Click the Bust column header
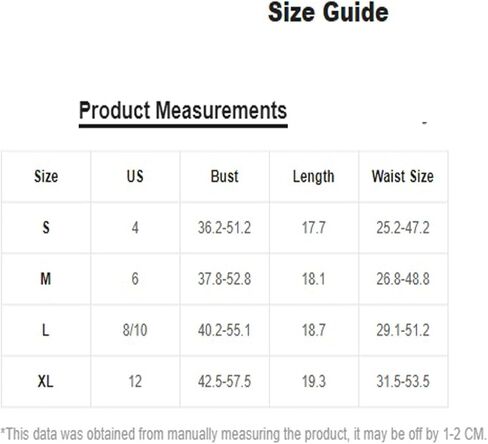488x444 pixels. tap(224, 176)
